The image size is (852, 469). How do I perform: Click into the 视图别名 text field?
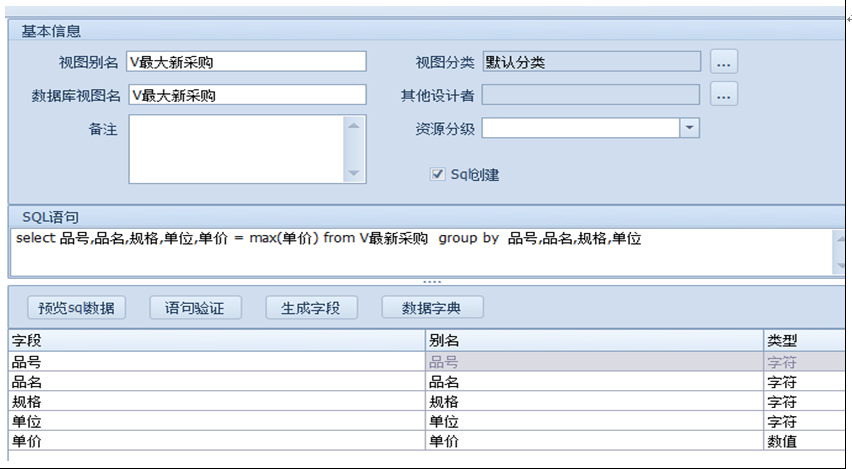247,62
